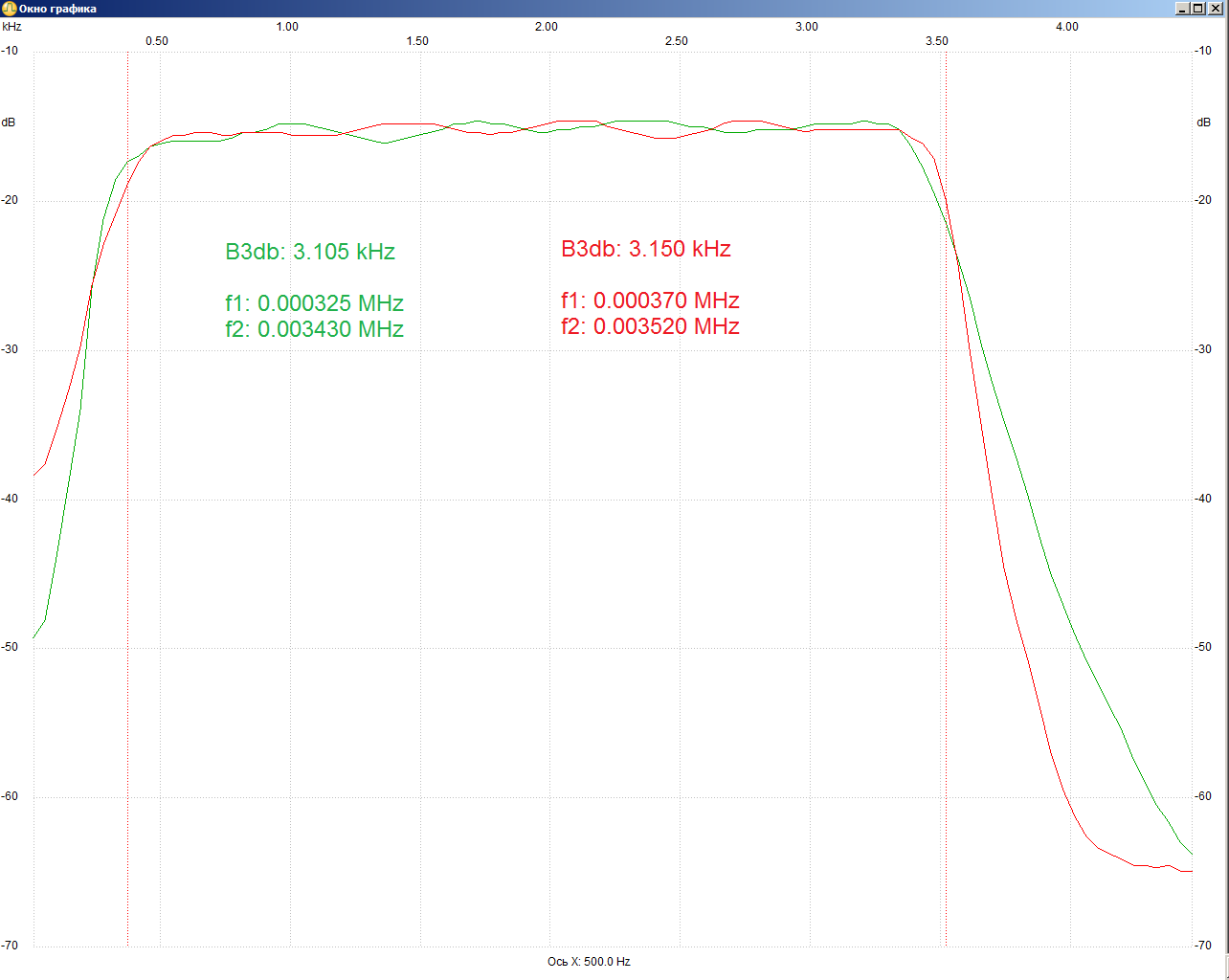Click green f2: 0.003430 MHz text
Image resolution: width=1229 pixels, height=980 pixels.
click(315, 329)
